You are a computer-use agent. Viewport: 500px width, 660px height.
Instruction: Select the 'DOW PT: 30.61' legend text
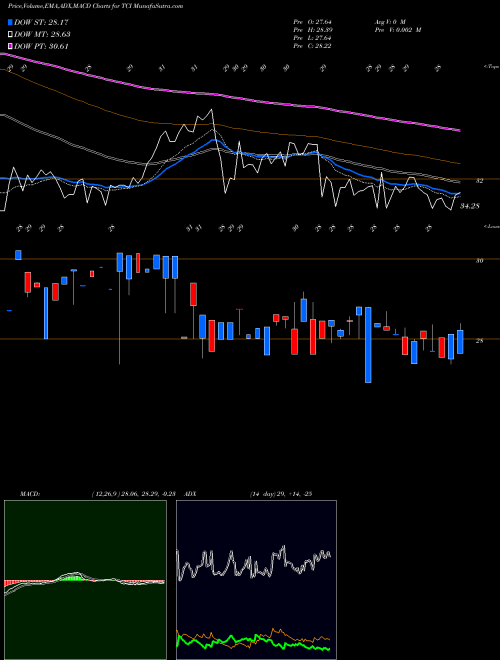coord(41,46)
